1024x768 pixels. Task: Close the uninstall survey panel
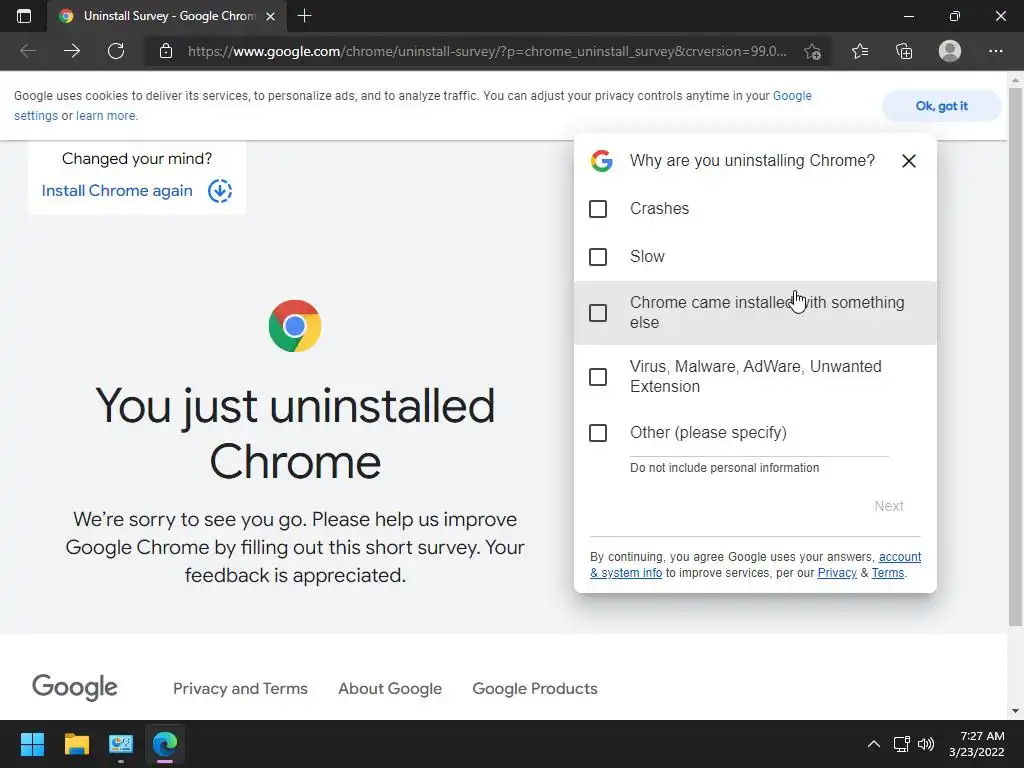[x=908, y=161]
